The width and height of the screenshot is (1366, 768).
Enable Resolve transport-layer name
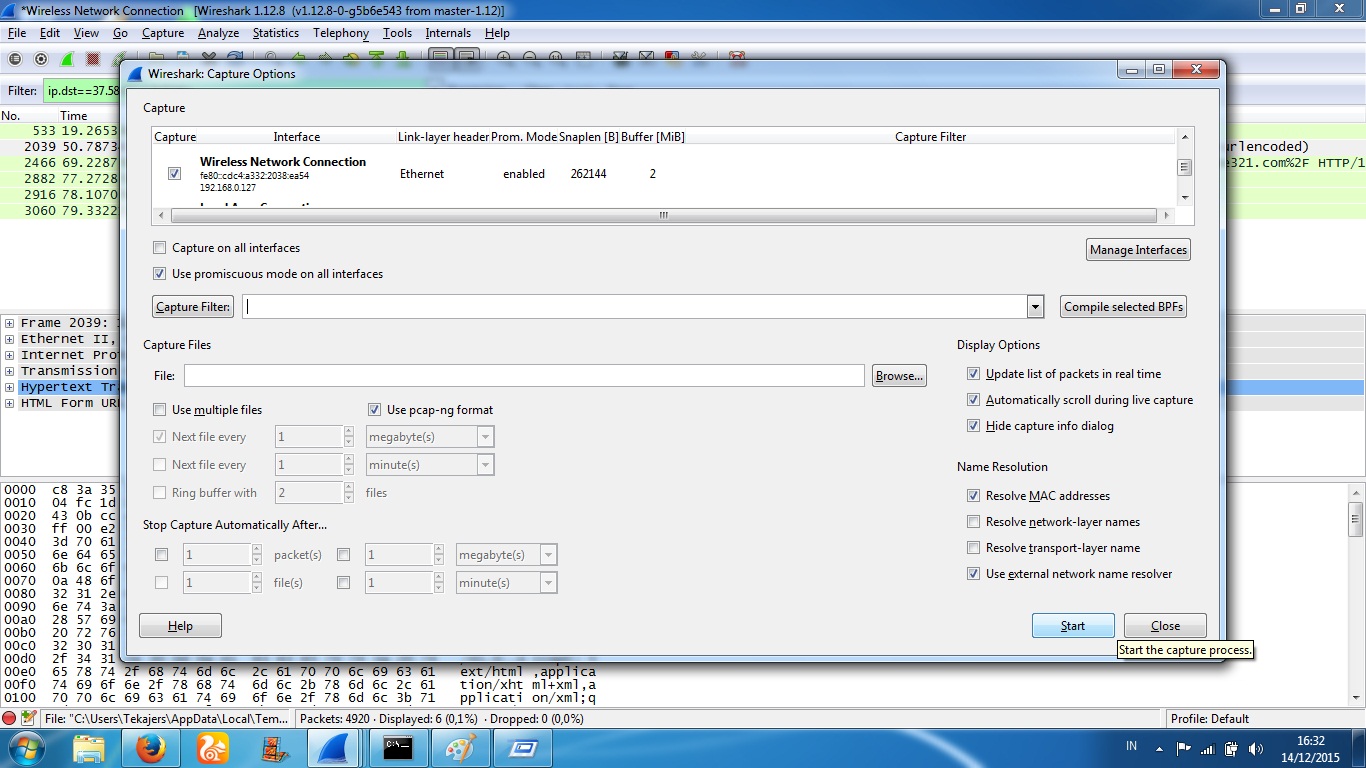click(973, 548)
